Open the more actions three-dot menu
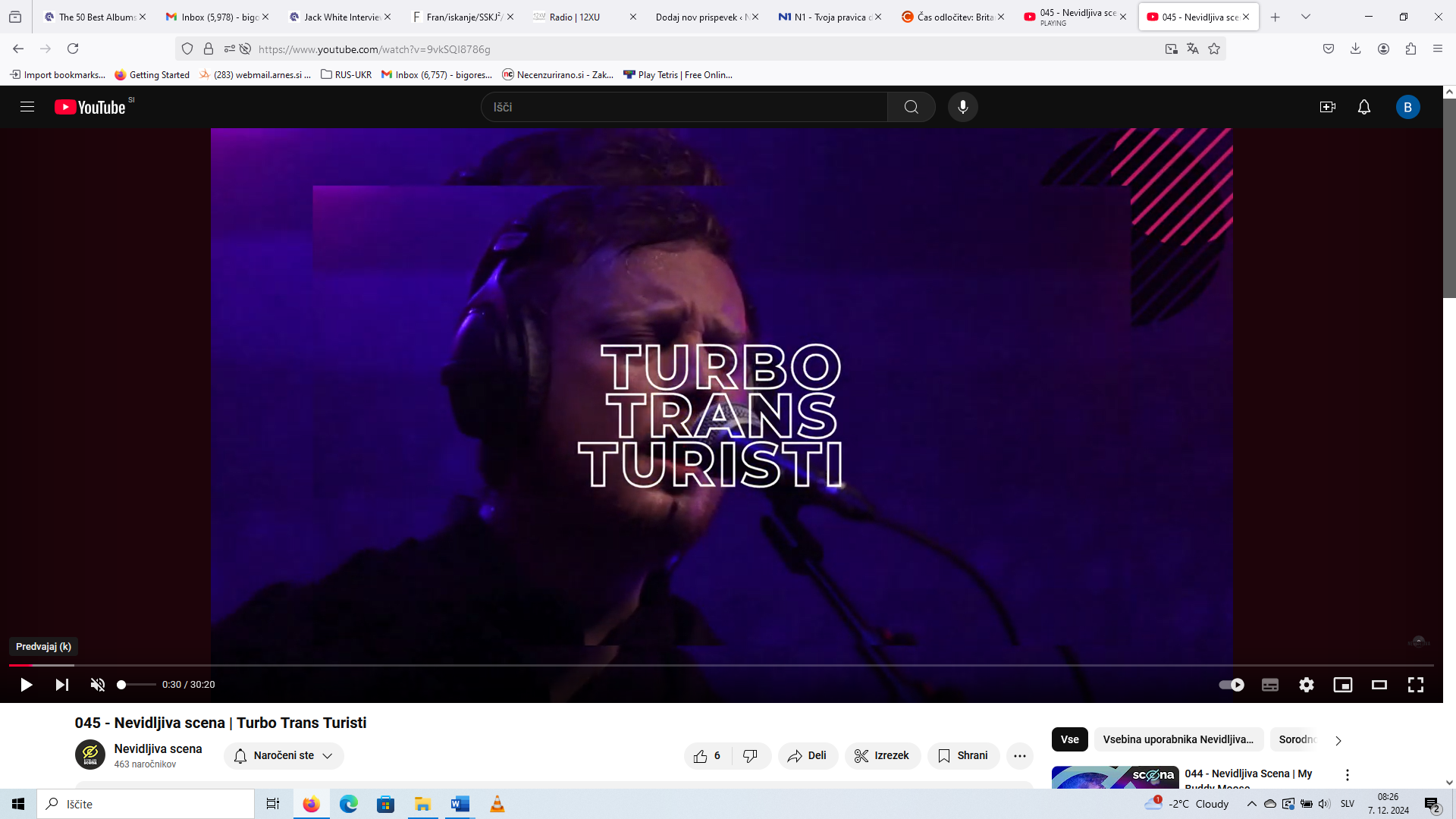The width and height of the screenshot is (1456, 819). pos(1019,756)
